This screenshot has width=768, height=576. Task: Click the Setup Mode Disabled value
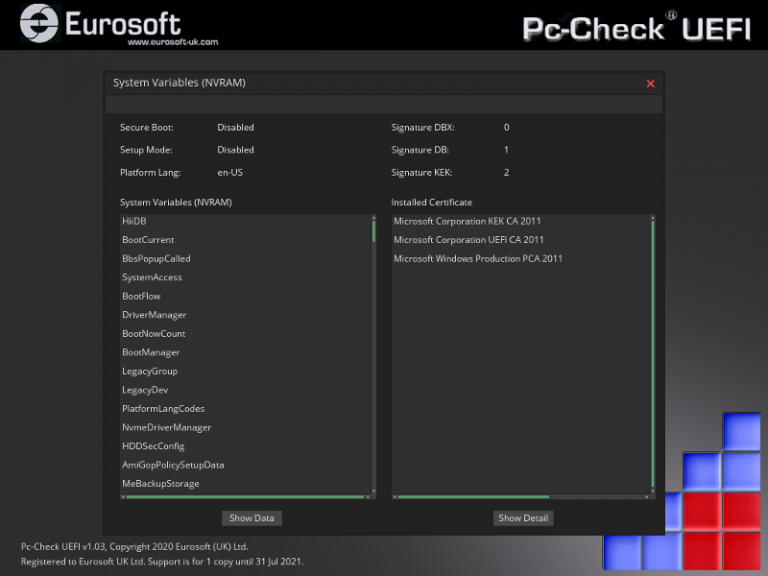236,150
